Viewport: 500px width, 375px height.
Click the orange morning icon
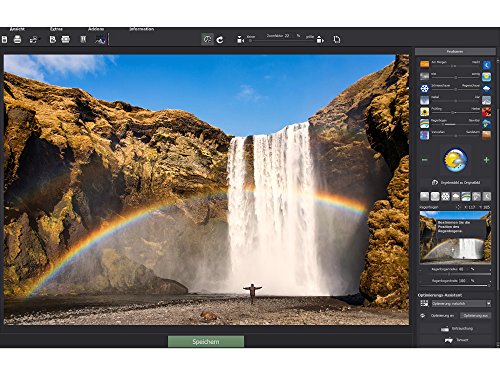(x=424, y=64)
